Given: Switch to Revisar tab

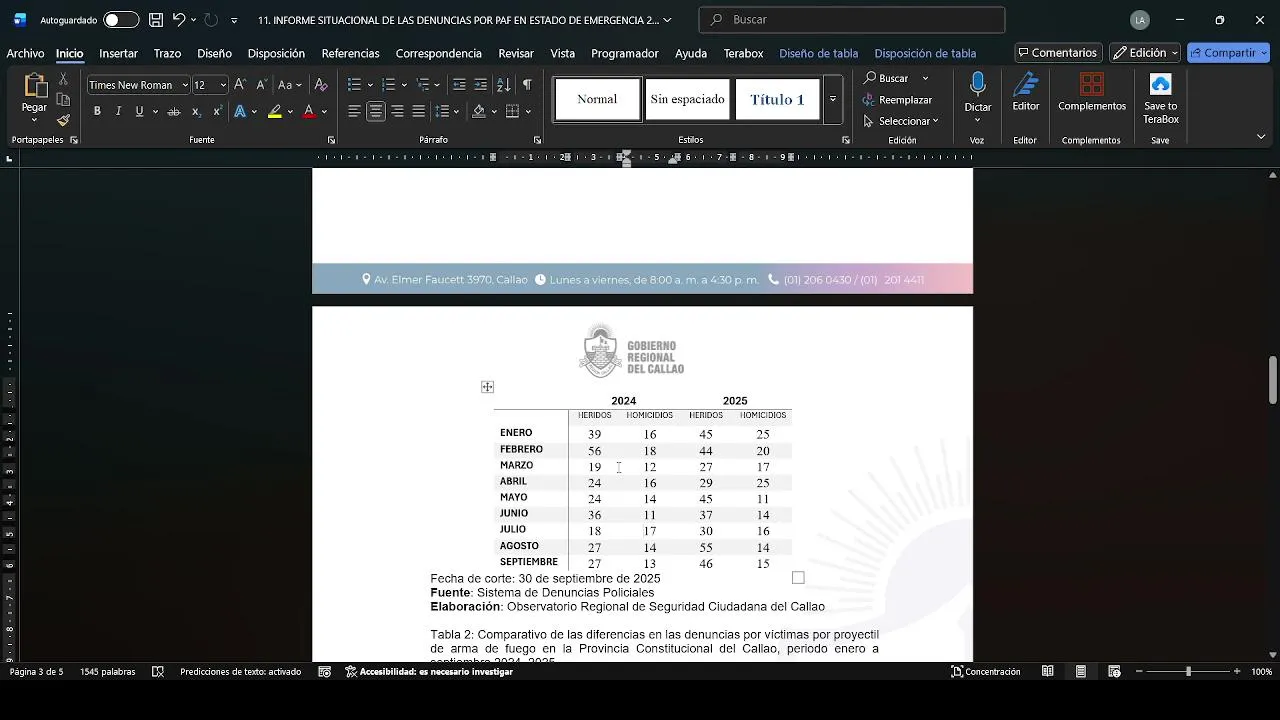Looking at the screenshot, I should [x=516, y=53].
